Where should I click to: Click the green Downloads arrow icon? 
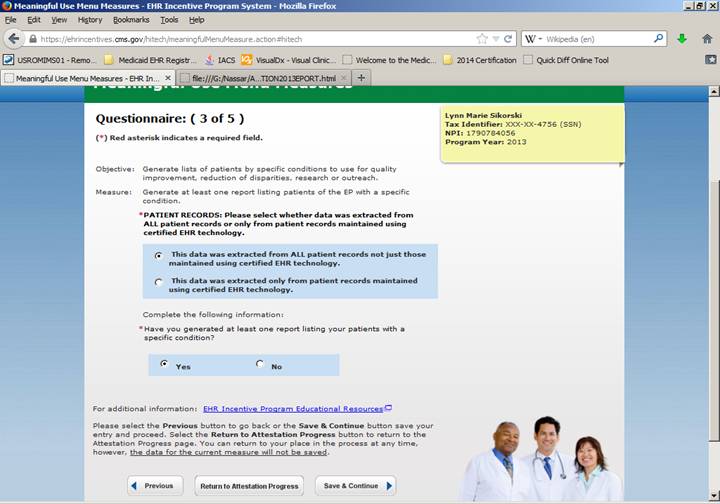[x=682, y=39]
